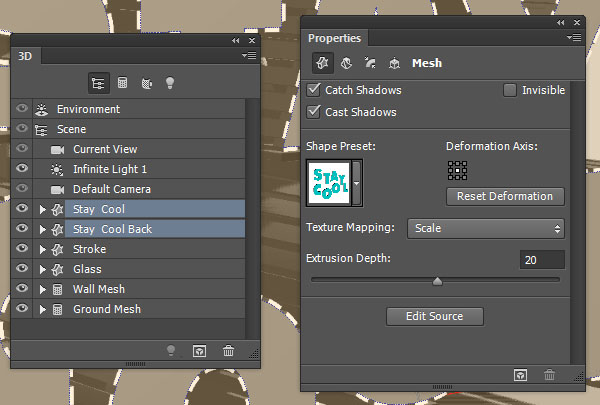600x405 pixels.
Task: Open Texture Mapping Scale dropdown
Action: coord(486,229)
